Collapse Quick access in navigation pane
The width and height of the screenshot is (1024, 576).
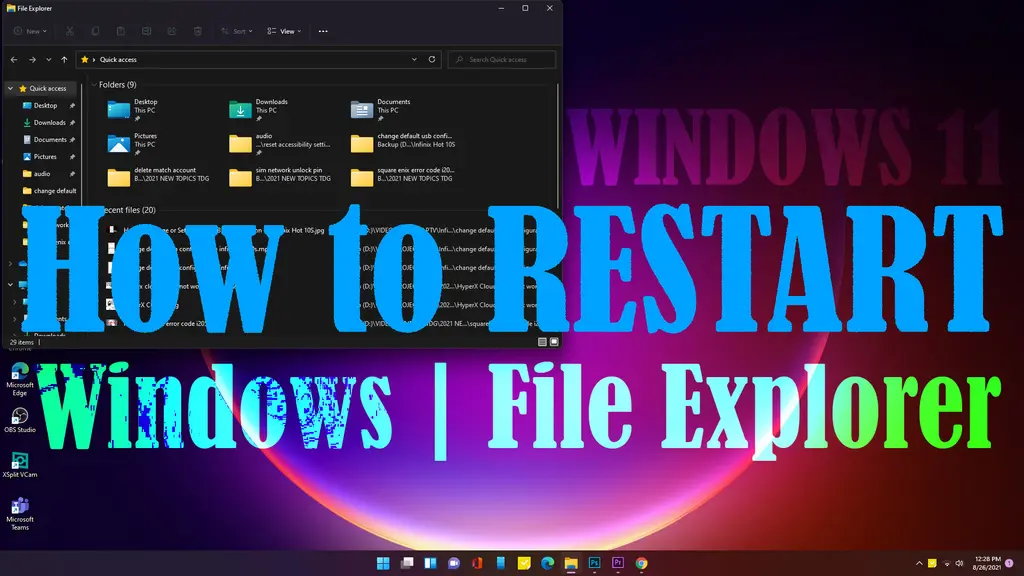[10, 88]
